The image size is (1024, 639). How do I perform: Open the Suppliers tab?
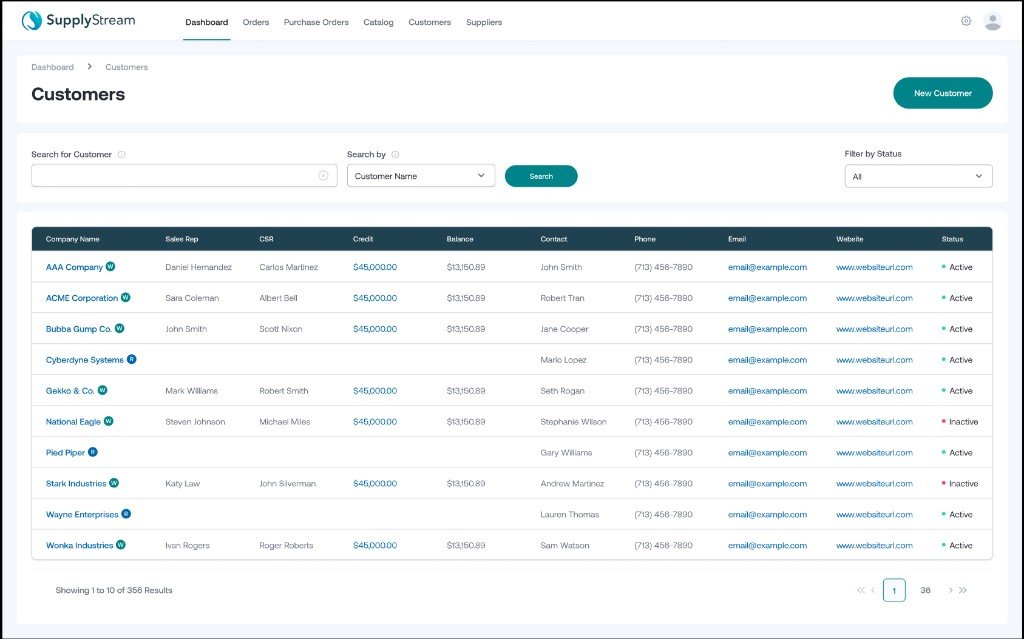coord(484,22)
